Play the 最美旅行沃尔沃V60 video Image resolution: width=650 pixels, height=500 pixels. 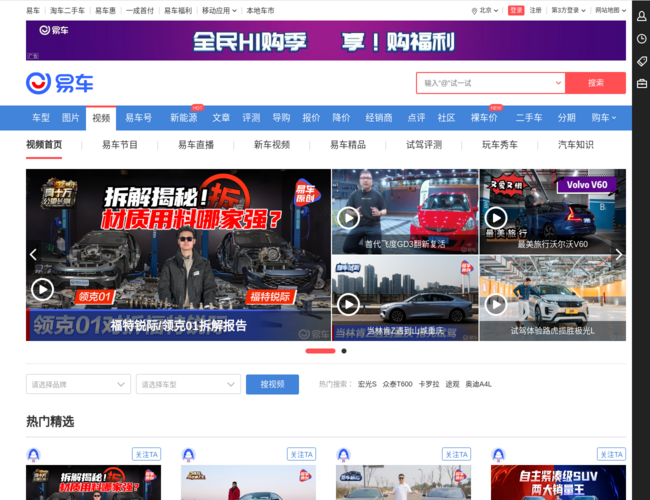496,218
